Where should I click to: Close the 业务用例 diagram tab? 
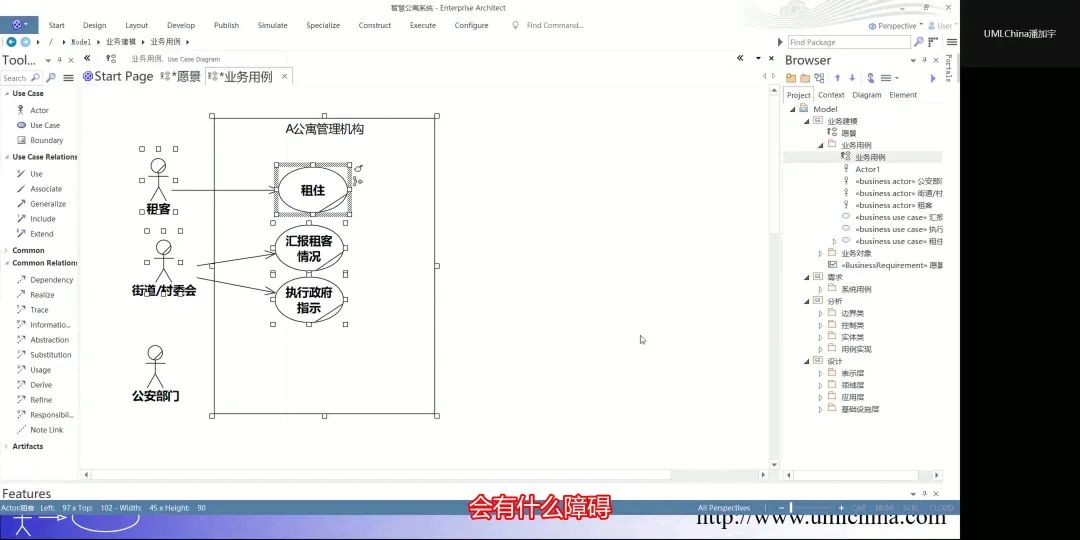pyautogui.click(x=284, y=76)
